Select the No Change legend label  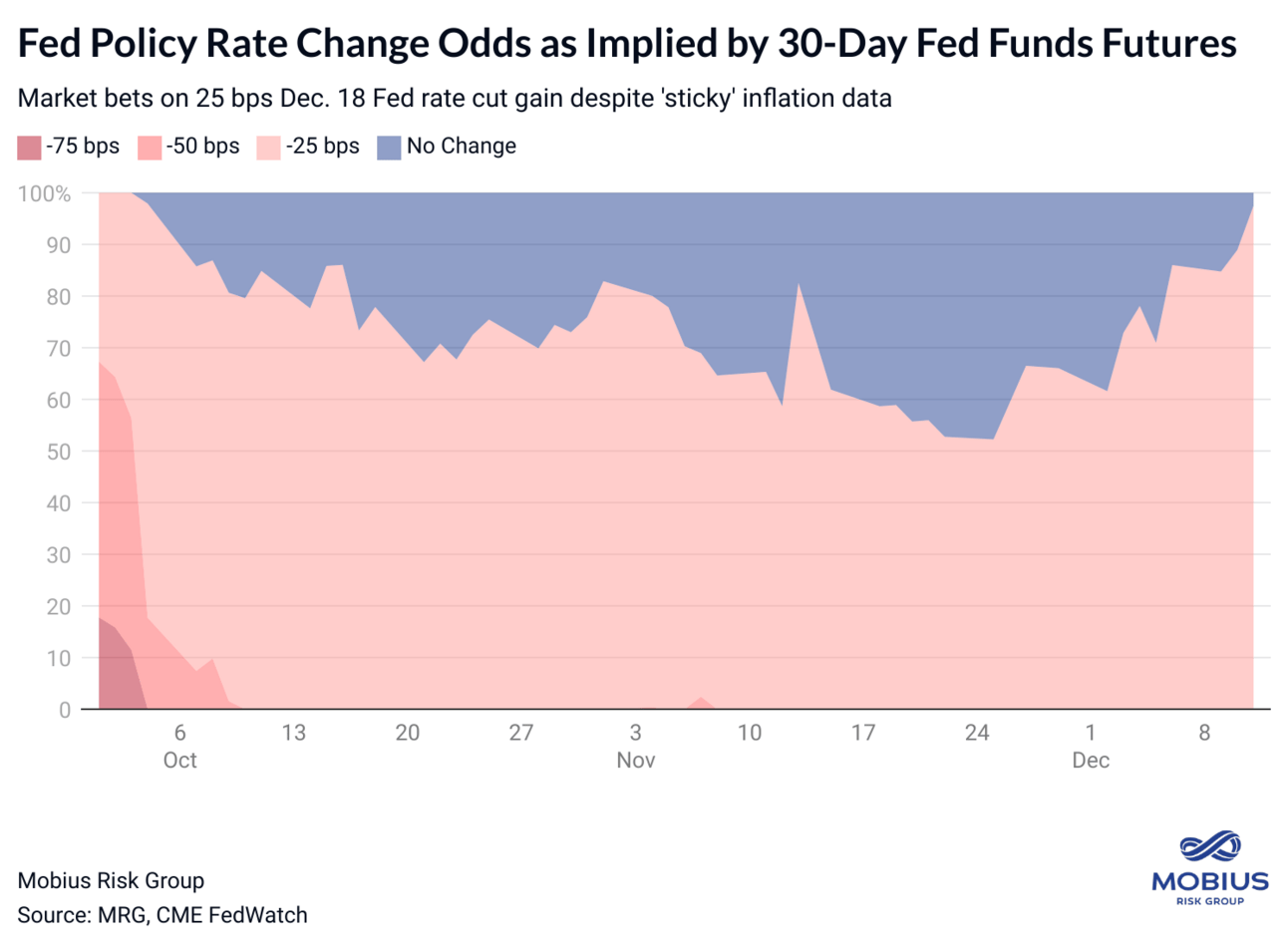point(462,147)
